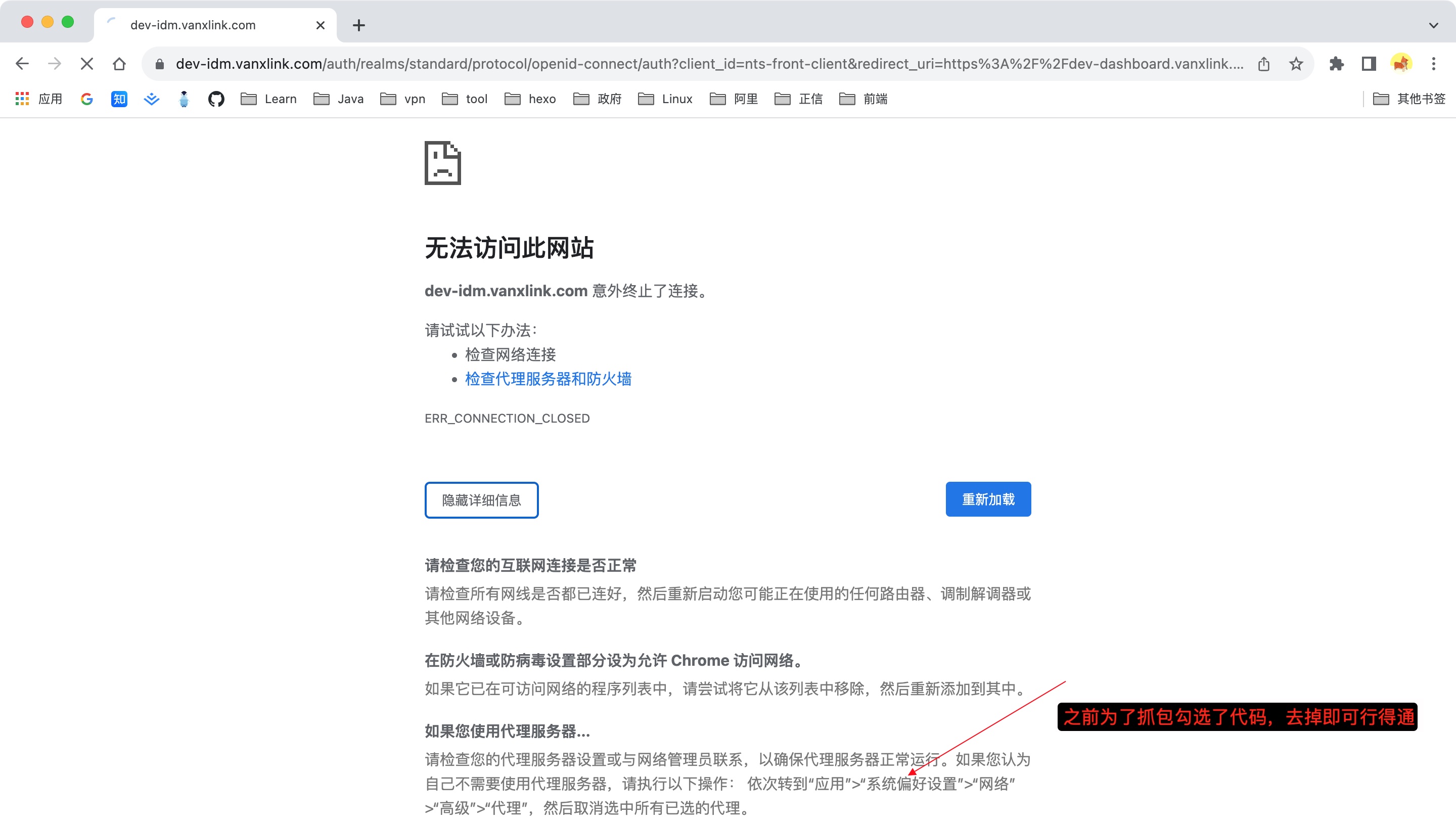Open the GitHub bookmark icon

215,99
